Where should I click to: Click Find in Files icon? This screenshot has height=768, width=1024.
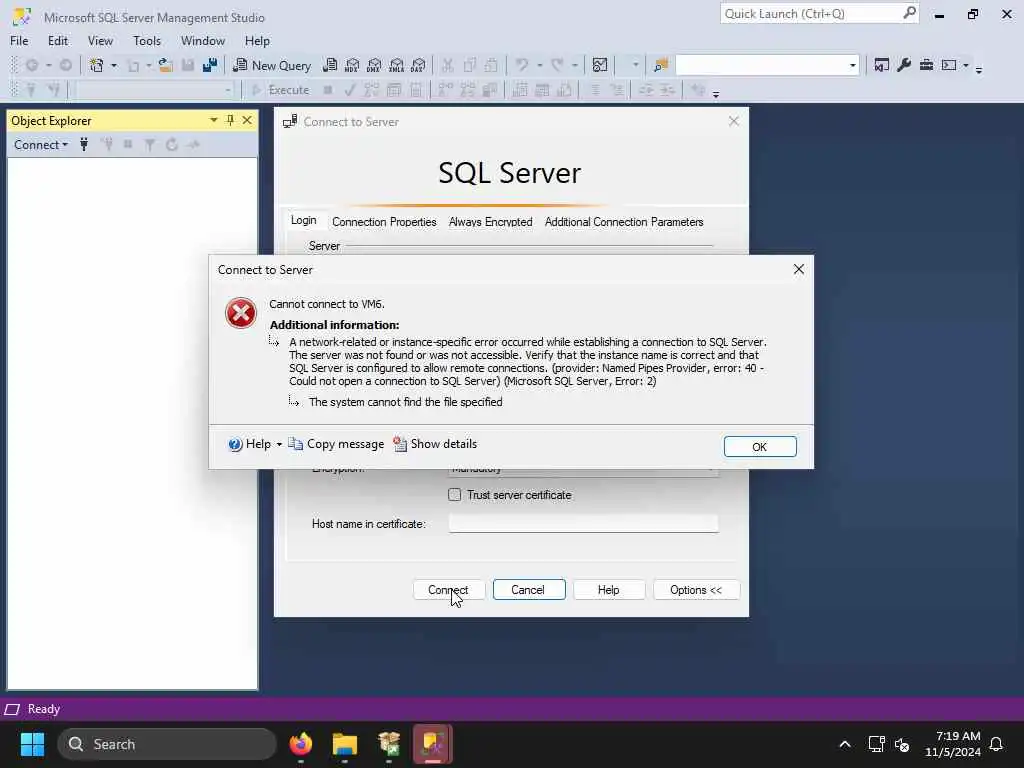tap(661, 65)
